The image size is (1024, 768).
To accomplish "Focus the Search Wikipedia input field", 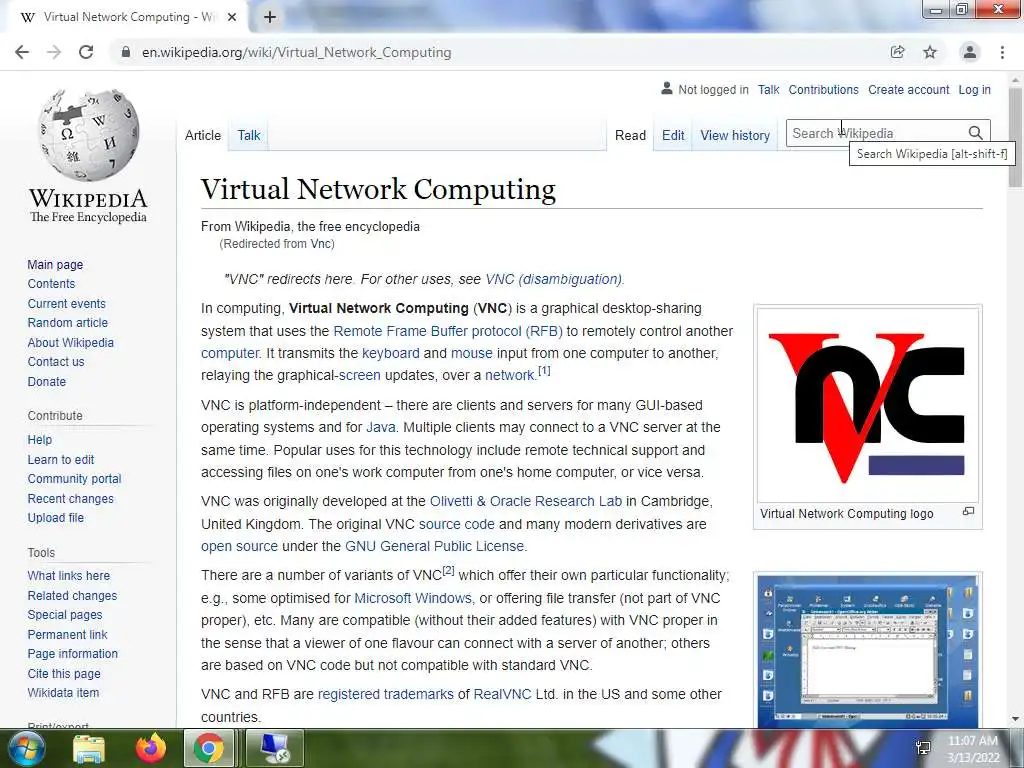I will click(876, 133).
